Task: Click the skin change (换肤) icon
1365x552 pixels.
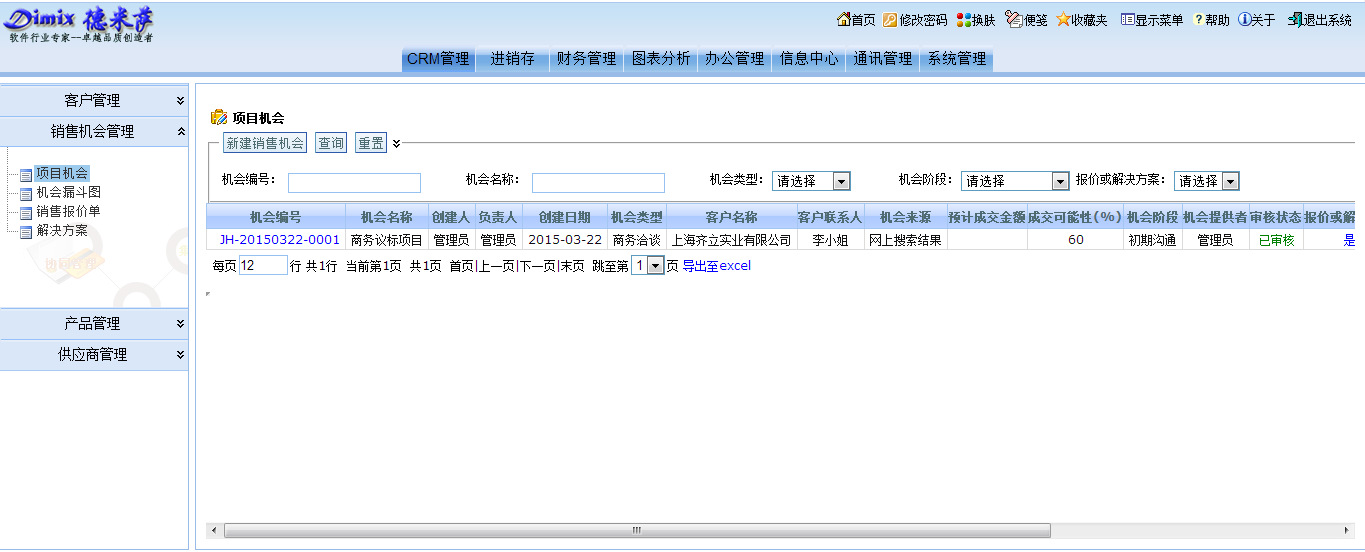Action: 964,20
